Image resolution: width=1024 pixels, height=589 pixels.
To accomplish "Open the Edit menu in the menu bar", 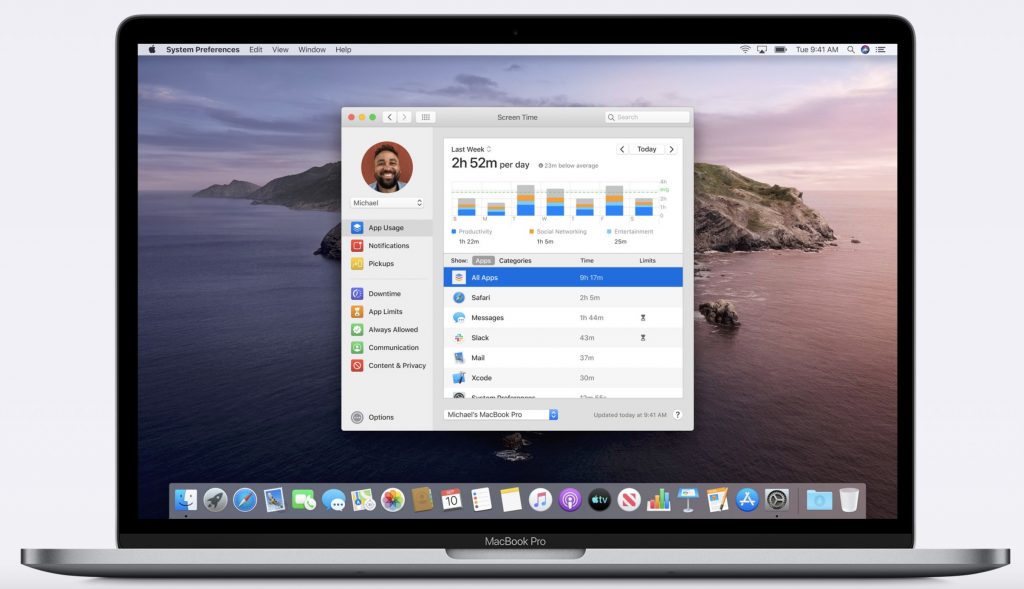I will coord(256,49).
